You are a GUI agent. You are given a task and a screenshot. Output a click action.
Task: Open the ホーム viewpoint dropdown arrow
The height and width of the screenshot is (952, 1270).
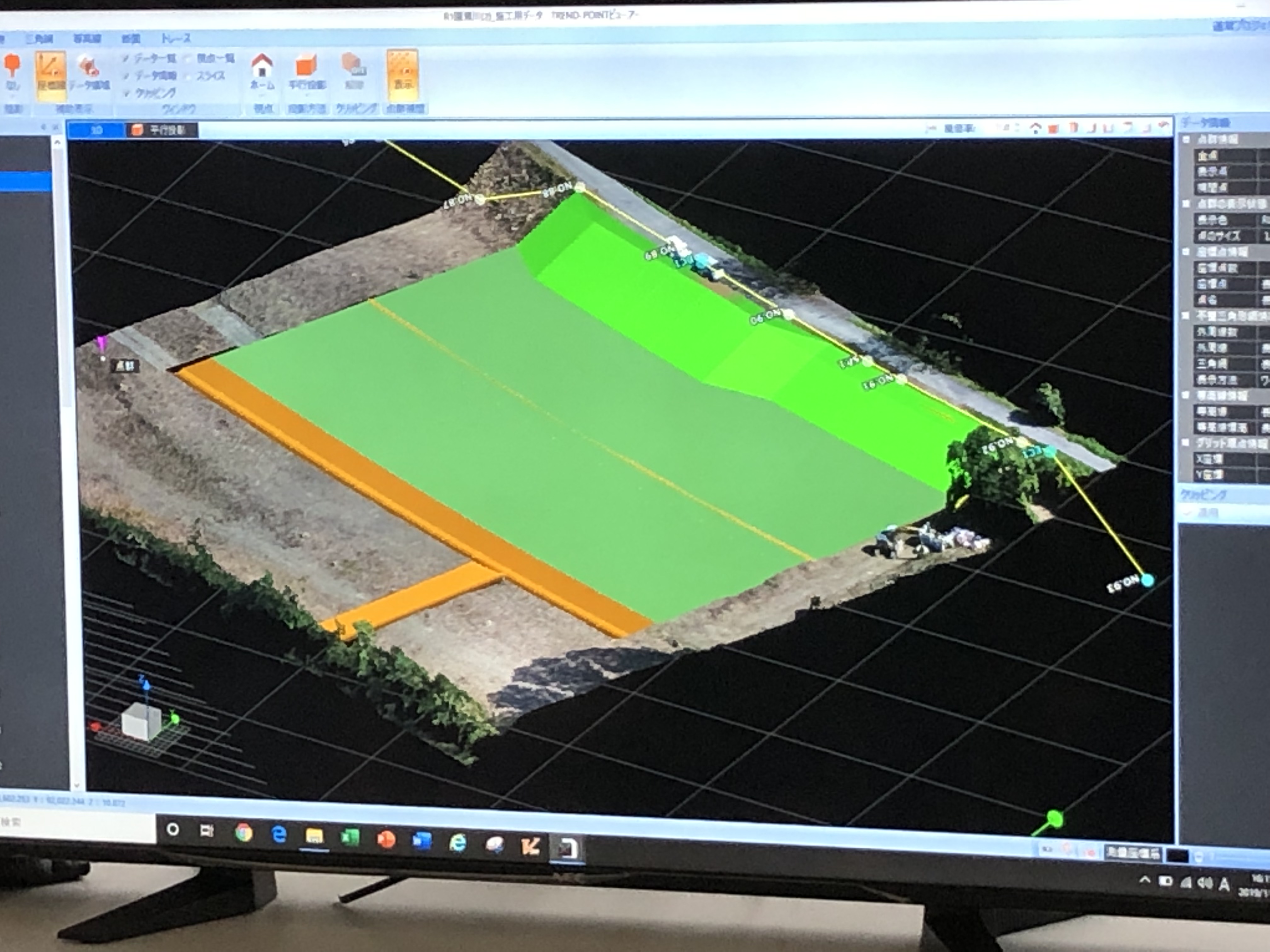pyautogui.click(x=262, y=95)
